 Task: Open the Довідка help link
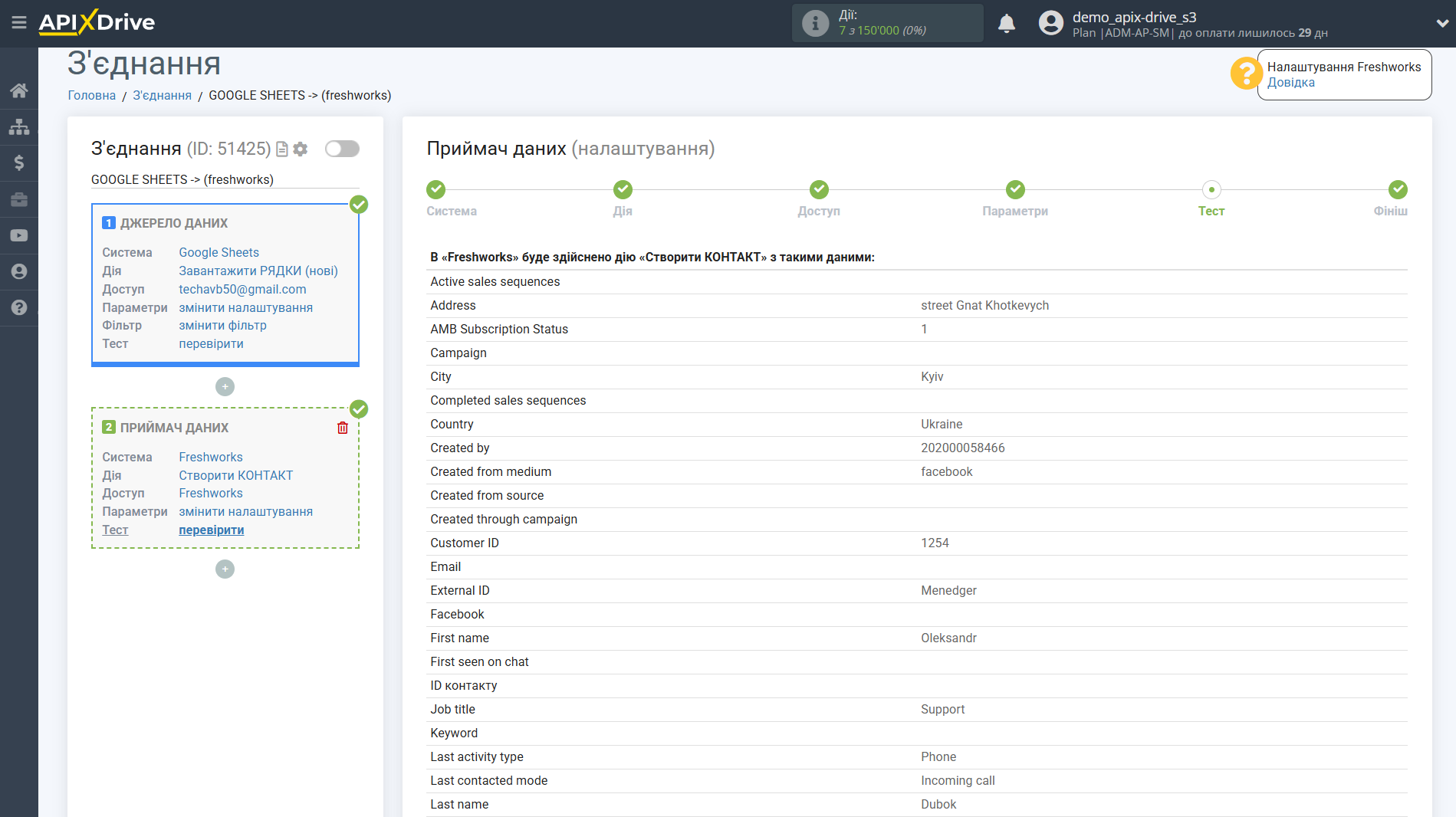click(1290, 83)
